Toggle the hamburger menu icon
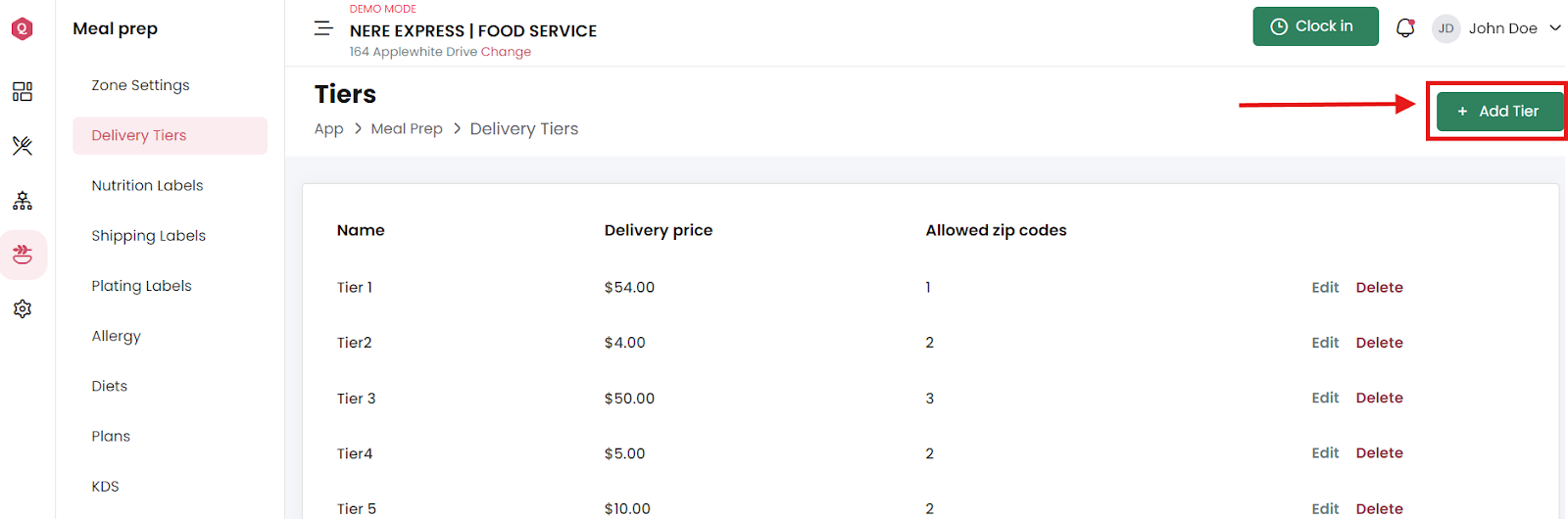 coord(323,28)
